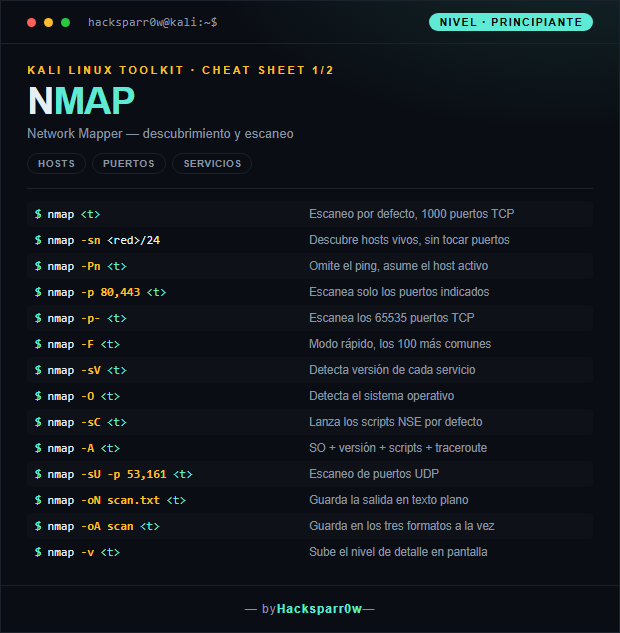
Task: Click description 'Escaneo de puertos UDP'
Action: (x=374, y=474)
